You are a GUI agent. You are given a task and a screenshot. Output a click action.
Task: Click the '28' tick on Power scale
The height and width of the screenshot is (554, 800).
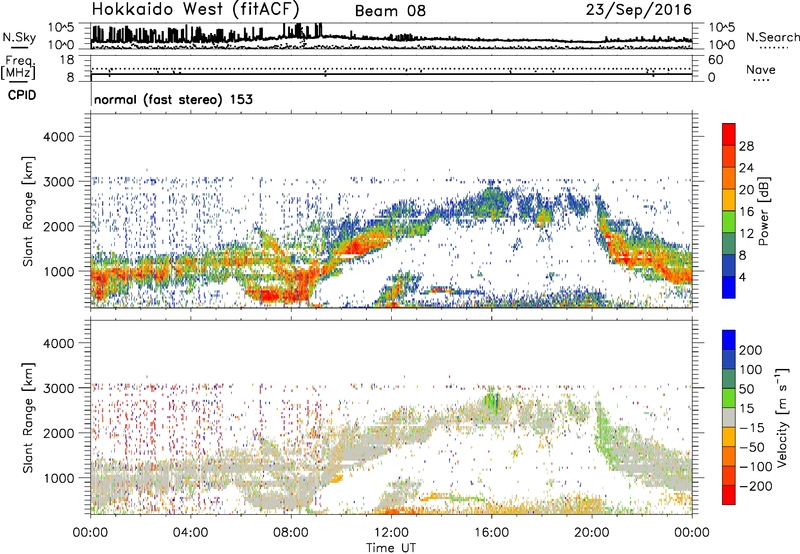pos(746,146)
